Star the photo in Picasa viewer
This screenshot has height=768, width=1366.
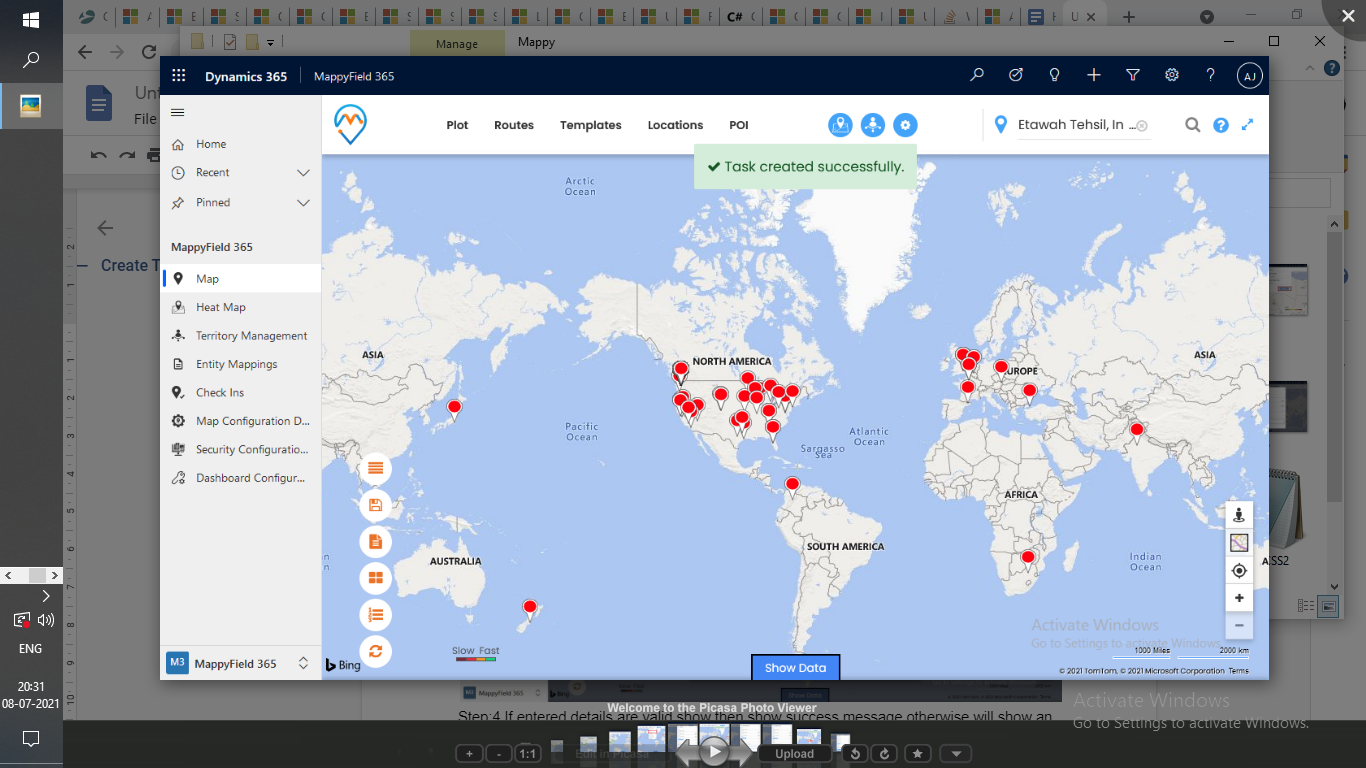(x=919, y=753)
